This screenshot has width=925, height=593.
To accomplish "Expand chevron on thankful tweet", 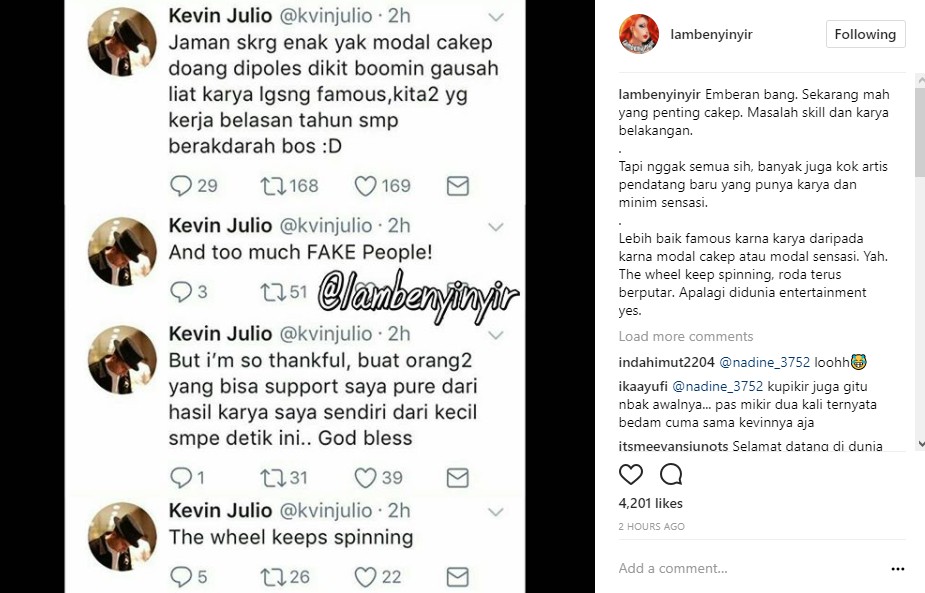I will pyautogui.click(x=496, y=335).
